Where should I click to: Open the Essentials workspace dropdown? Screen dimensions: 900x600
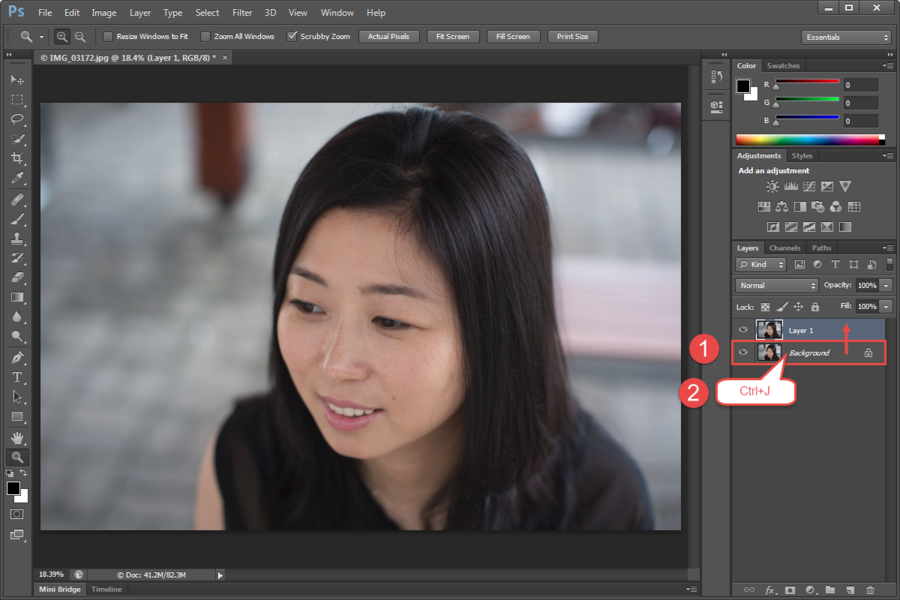point(845,37)
